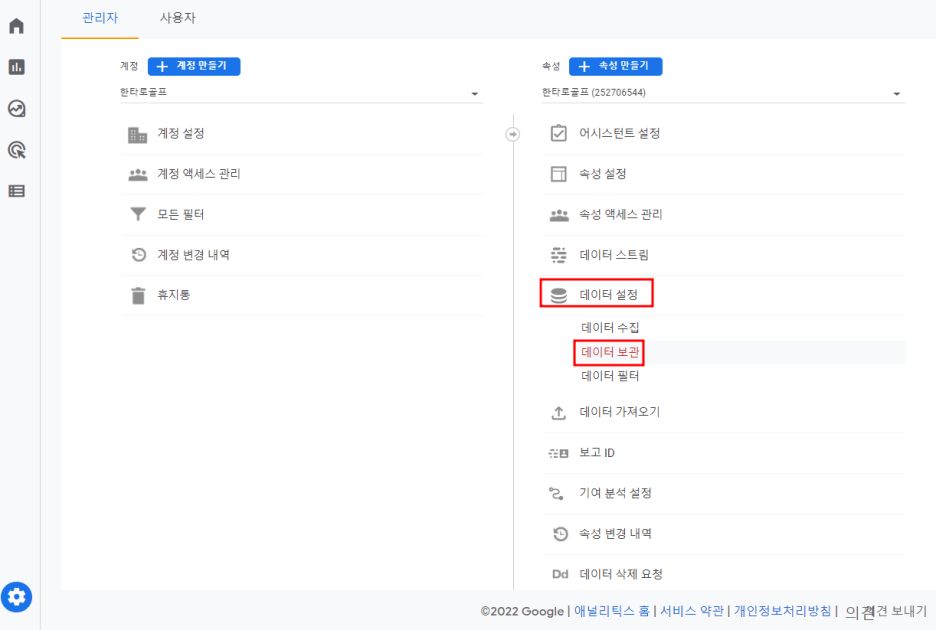Image resolution: width=936 pixels, height=630 pixels.
Task: Open the Explore icon in sidebar
Action: pyautogui.click(x=17, y=108)
